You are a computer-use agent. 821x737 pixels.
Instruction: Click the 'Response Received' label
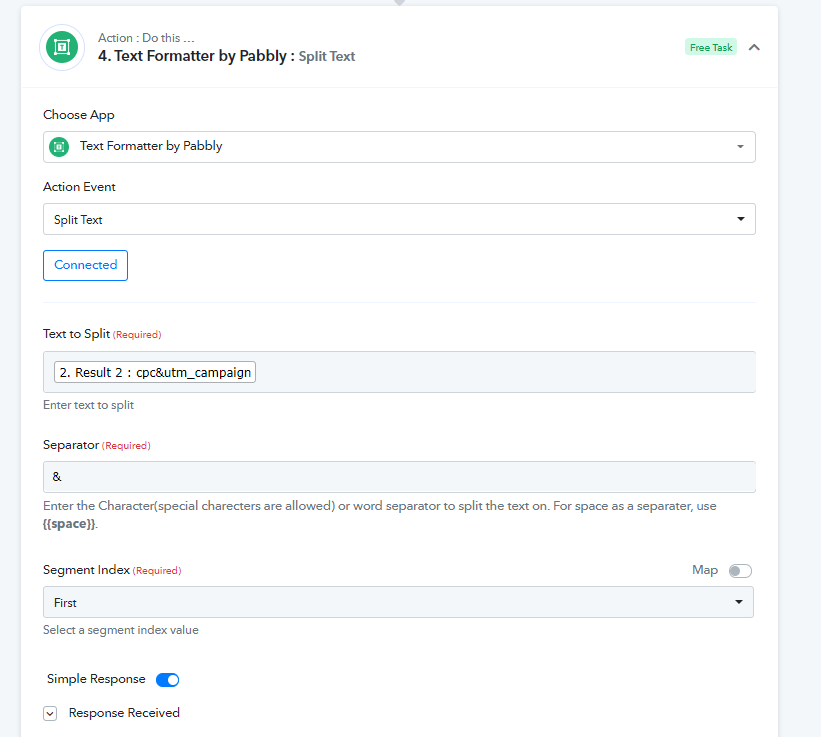pyautogui.click(x=124, y=713)
